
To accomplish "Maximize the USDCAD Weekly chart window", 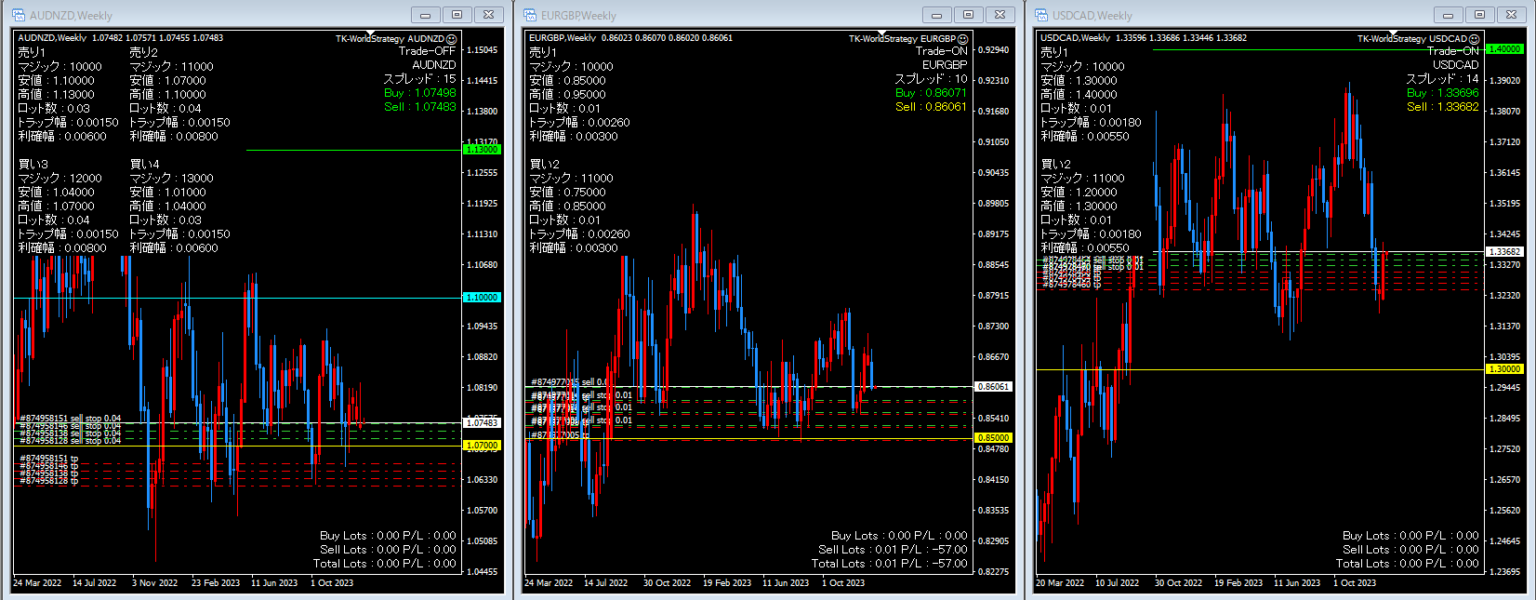I will pyautogui.click(x=1480, y=15).
